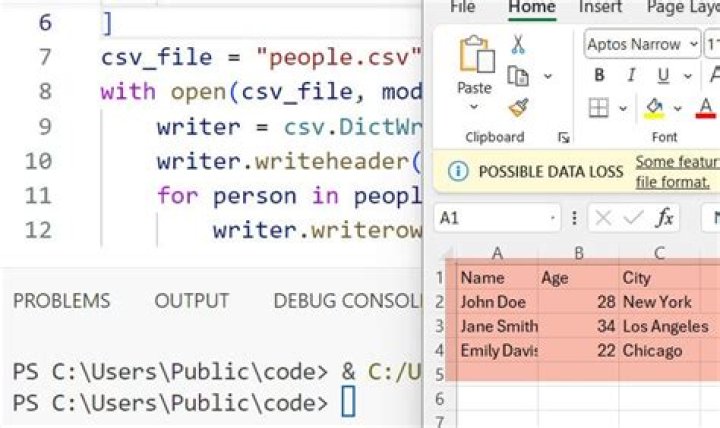Viewport: 720px width, 428px height.
Task: Click the Select All corner triangle
Action: tap(448, 253)
